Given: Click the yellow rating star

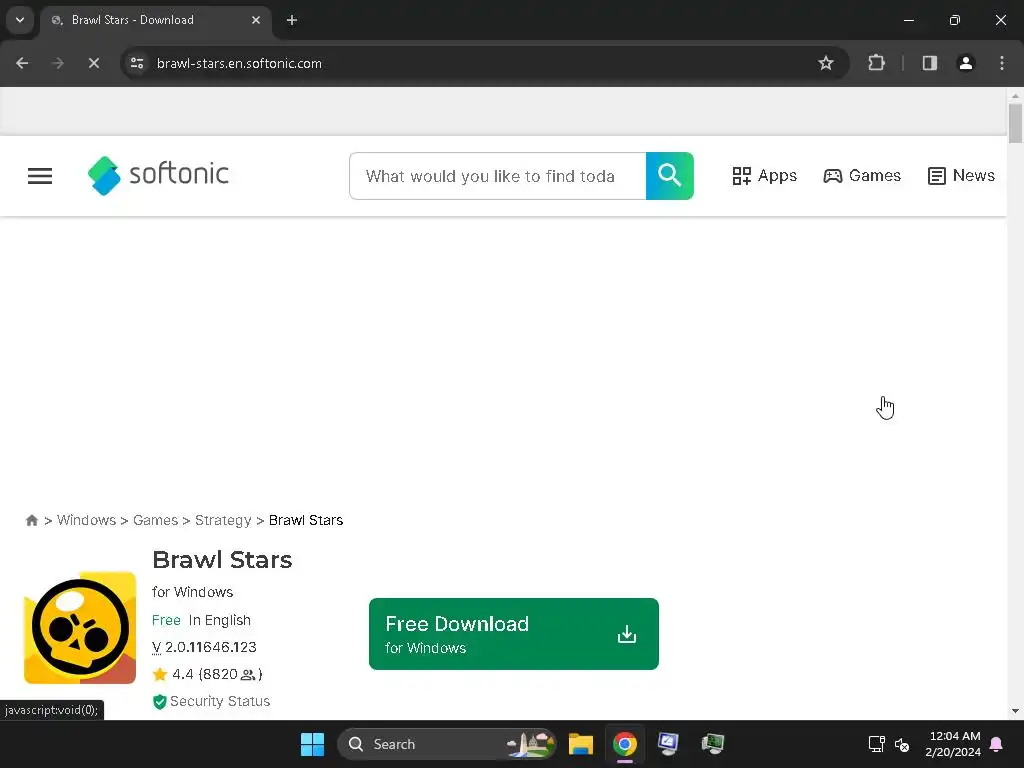Looking at the screenshot, I should pos(159,674).
